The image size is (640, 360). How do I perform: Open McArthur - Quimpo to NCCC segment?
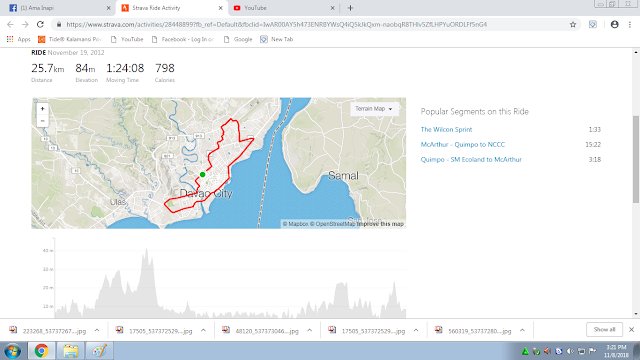click(463, 144)
